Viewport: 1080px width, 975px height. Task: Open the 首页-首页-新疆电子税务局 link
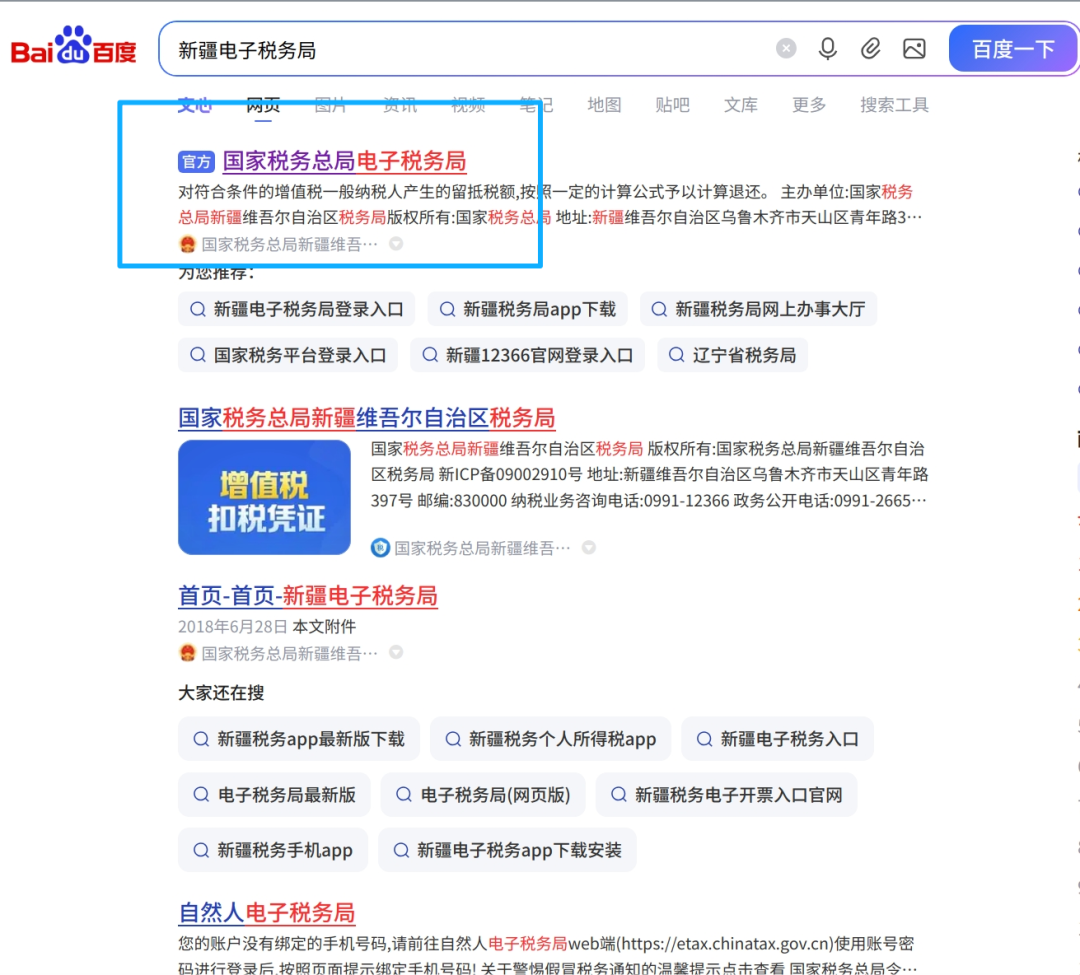point(308,596)
